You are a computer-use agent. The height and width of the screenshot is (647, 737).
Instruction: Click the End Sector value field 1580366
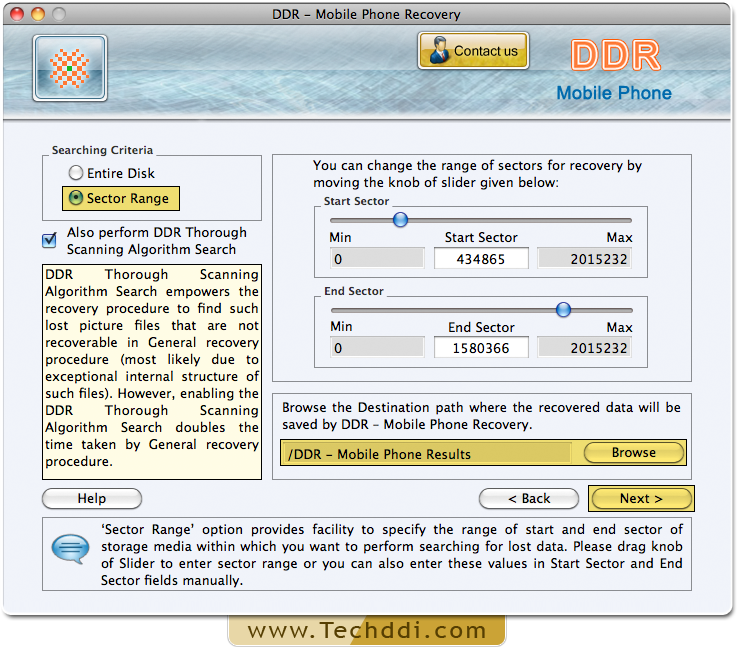point(481,348)
